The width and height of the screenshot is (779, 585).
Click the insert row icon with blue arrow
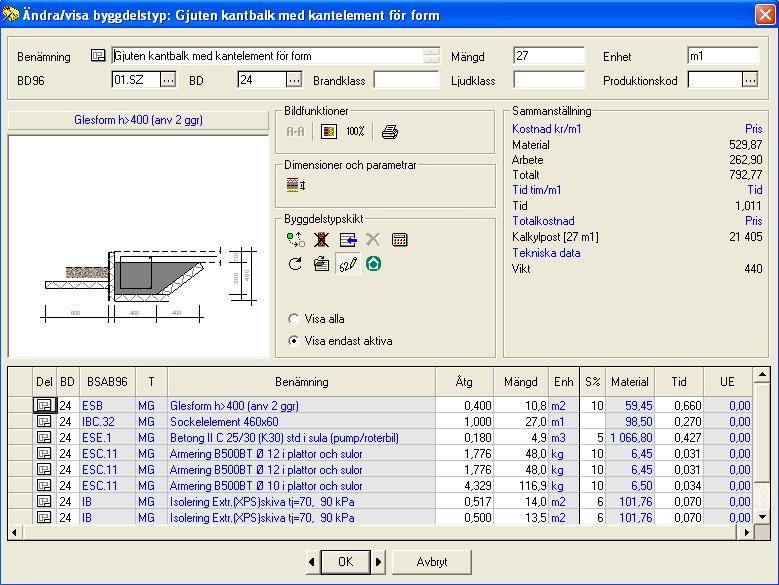(x=348, y=240)
